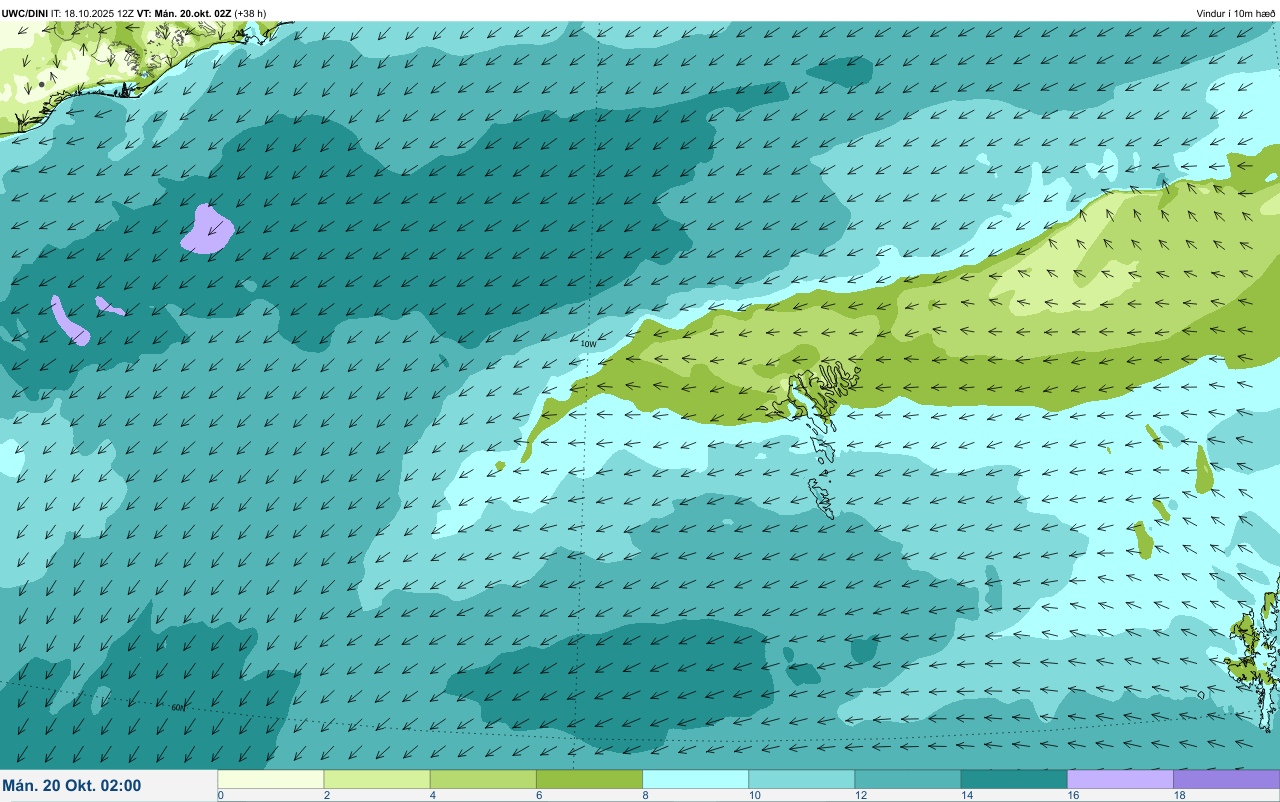Click the 4–6 m/s green legend swatch
Screen dimensions: 1280x802
pos(483,779)
